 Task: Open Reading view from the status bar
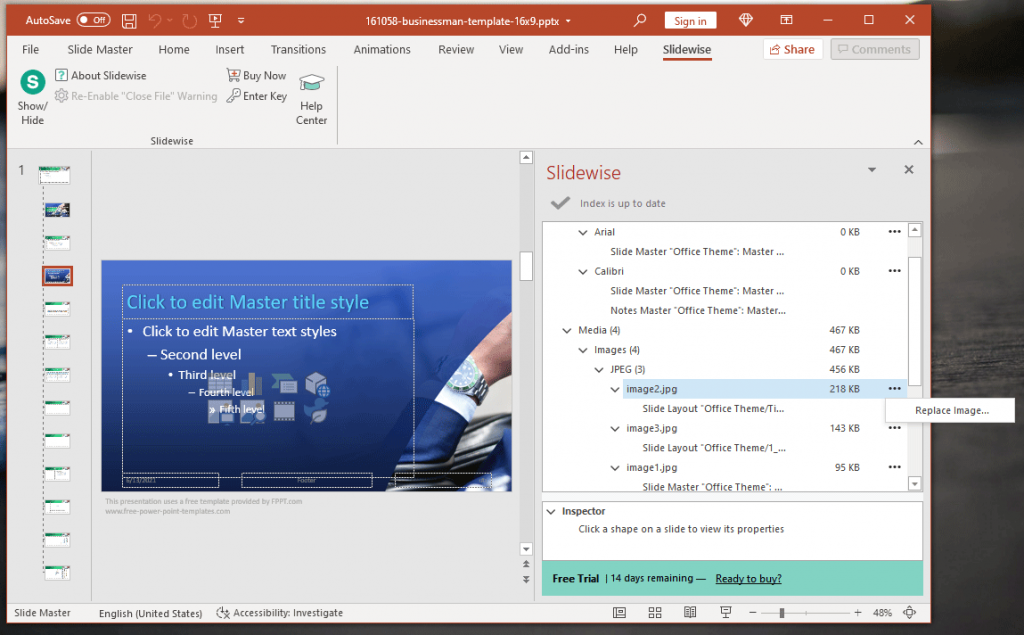690,612
